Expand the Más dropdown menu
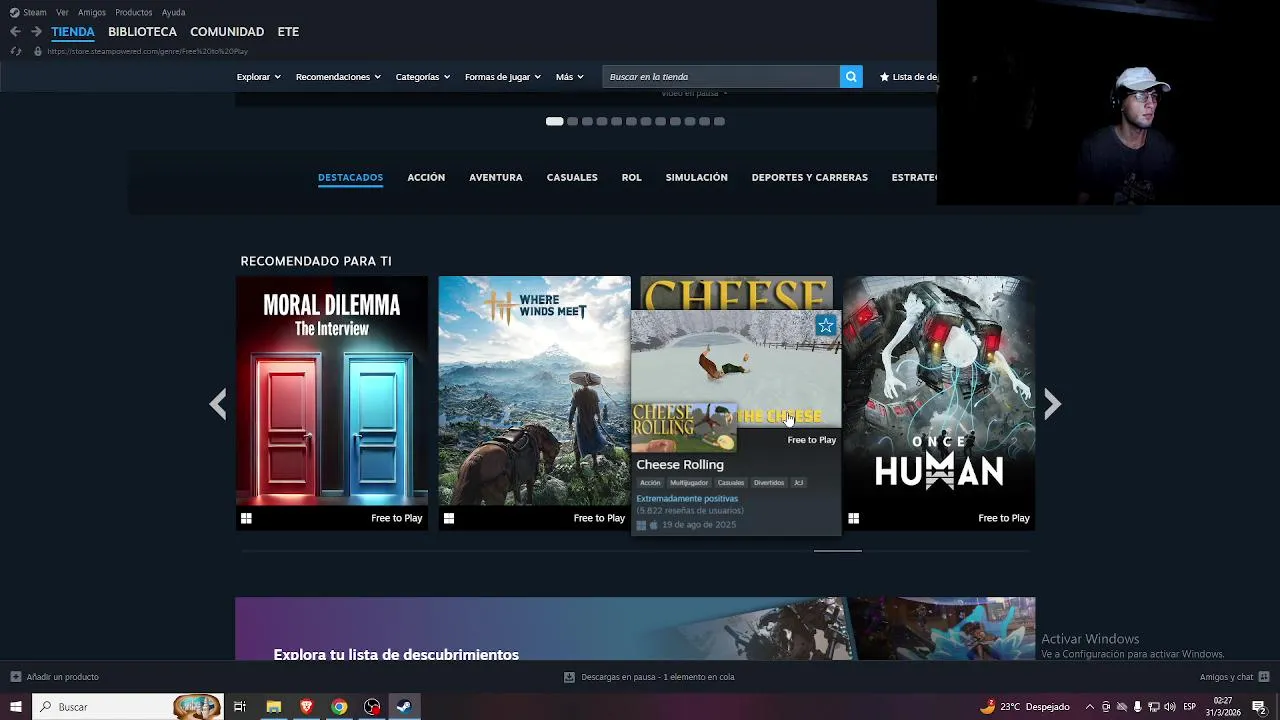The width and height of the screenshot is (1280, 720). click(569, 77)
